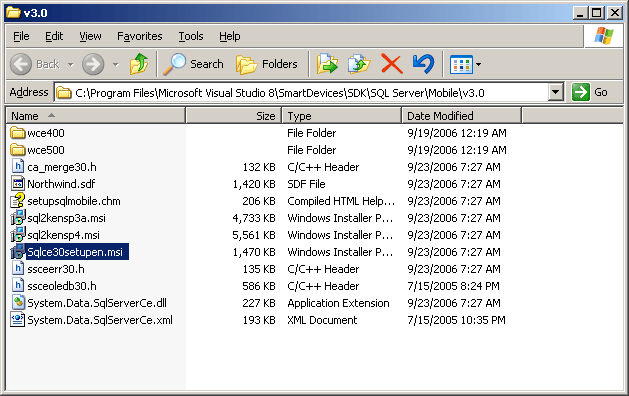Click the Sqlce30setupen.msi installer icon
This screenshot has height=396, width=629.
pyautogui.click(x=18, y=252)
